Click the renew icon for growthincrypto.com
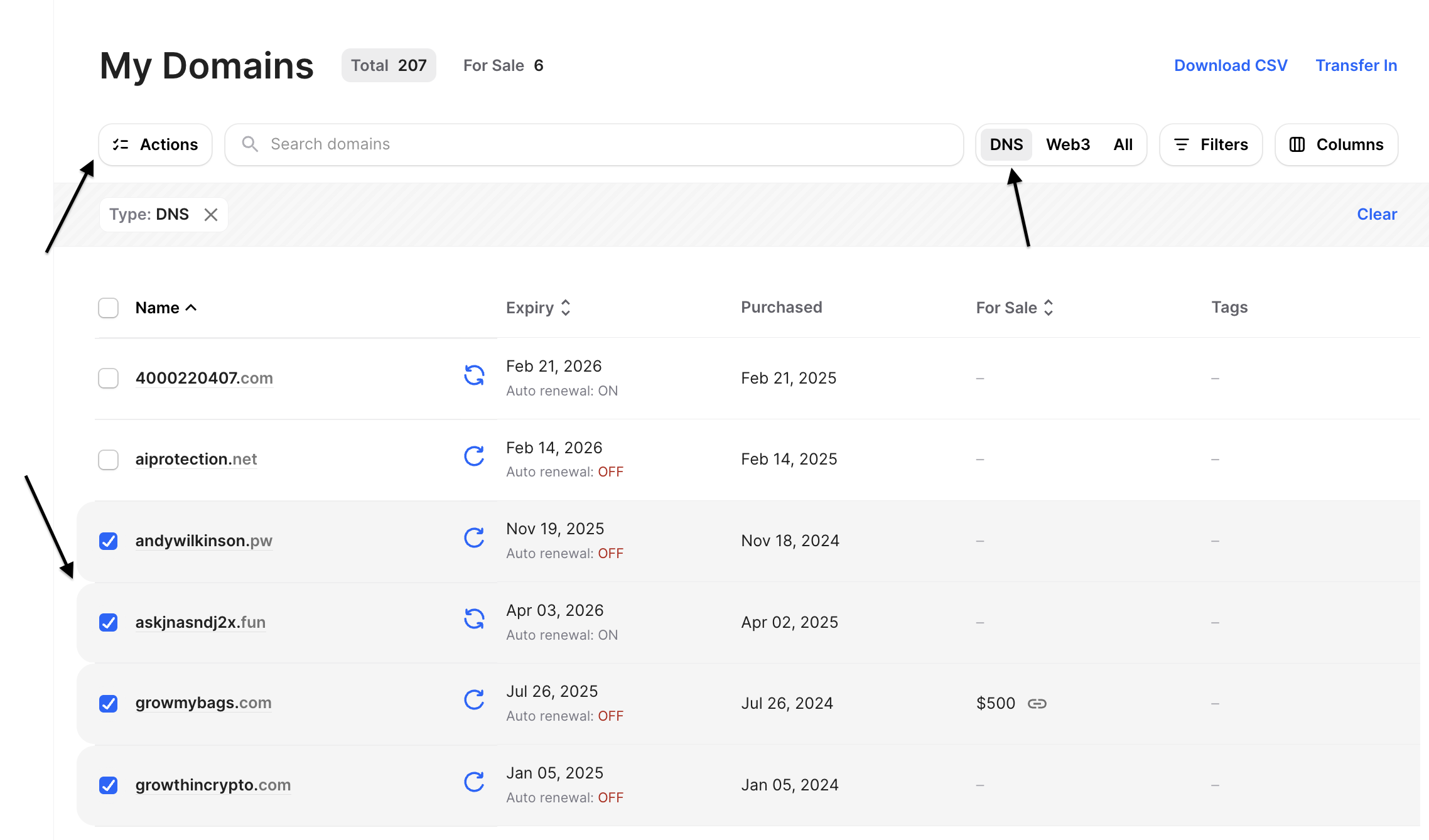Screen dimensions: 1429x840 (474, 782)
